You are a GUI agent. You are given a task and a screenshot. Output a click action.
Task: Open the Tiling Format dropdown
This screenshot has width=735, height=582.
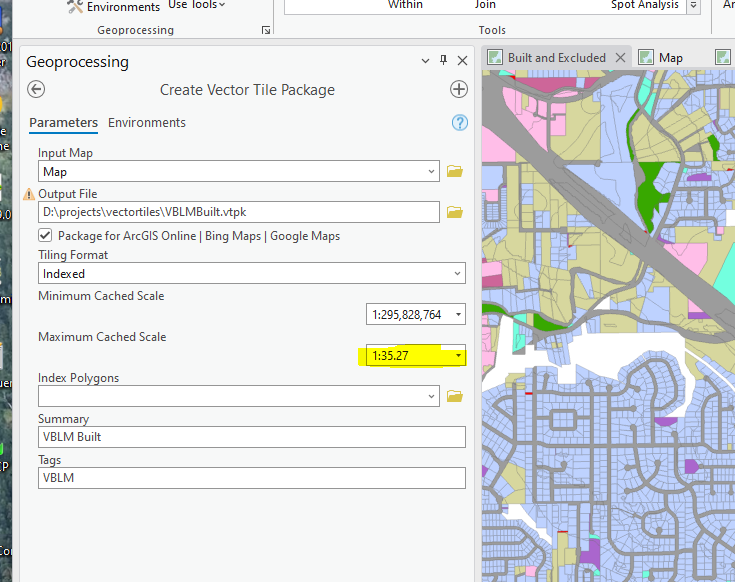pos(457,273)
